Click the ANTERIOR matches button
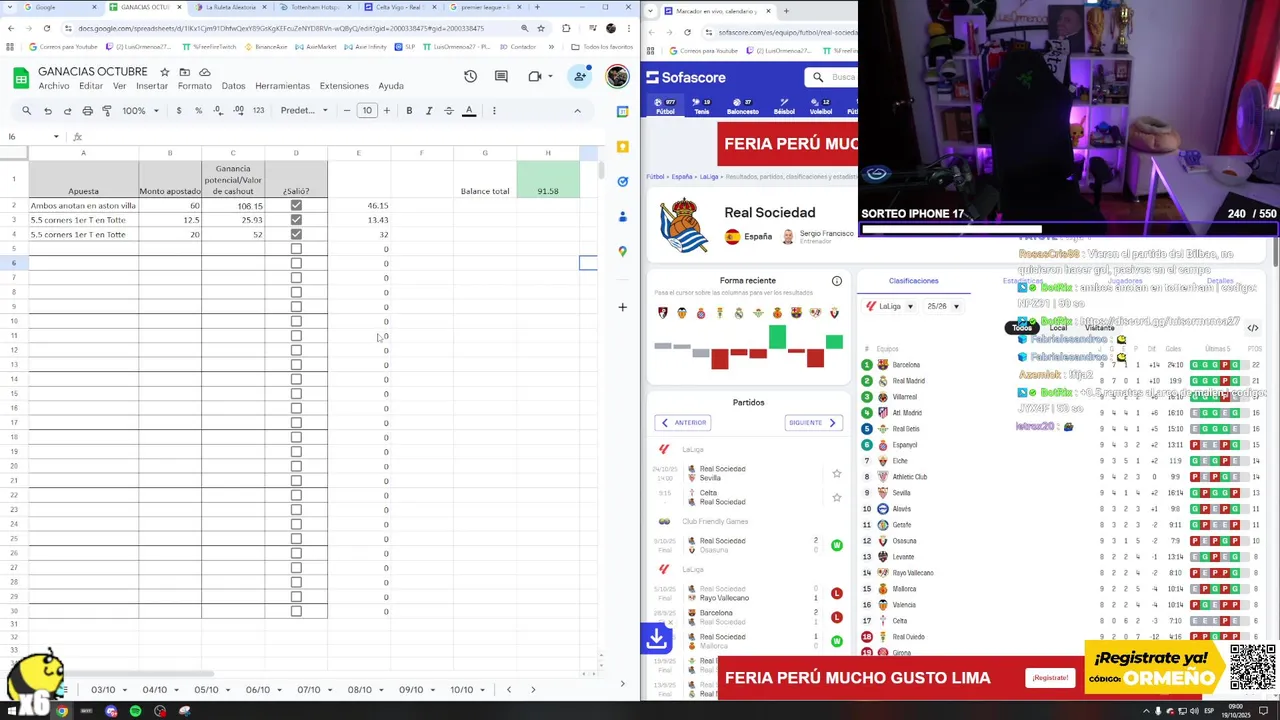1280x720 pixels. pyautogui.click(x=683, y=423)
